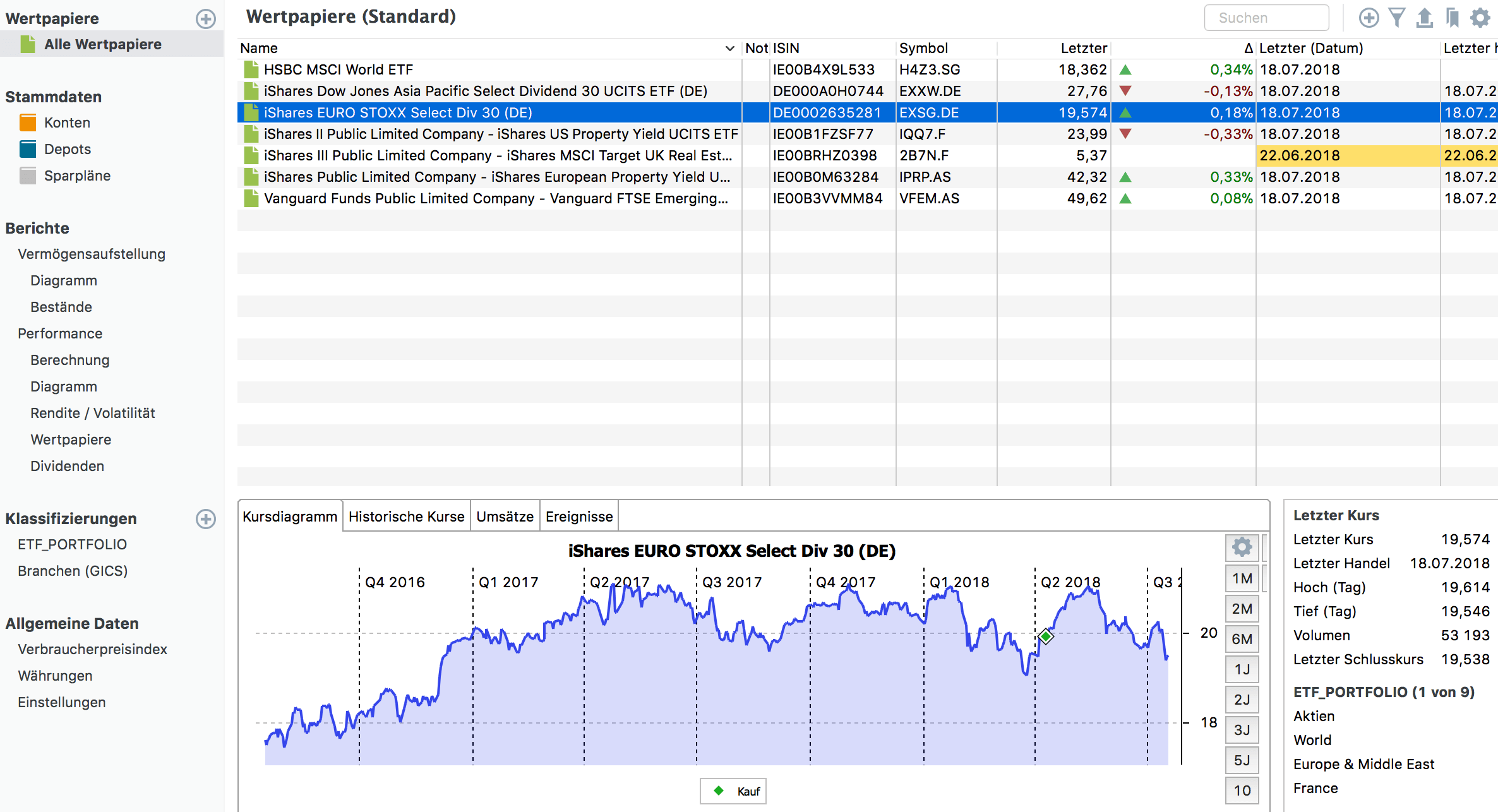1498x812 pixels.
Task: Set chart range to 5J
Action: pyautogui.click(x=1242, y=760)
